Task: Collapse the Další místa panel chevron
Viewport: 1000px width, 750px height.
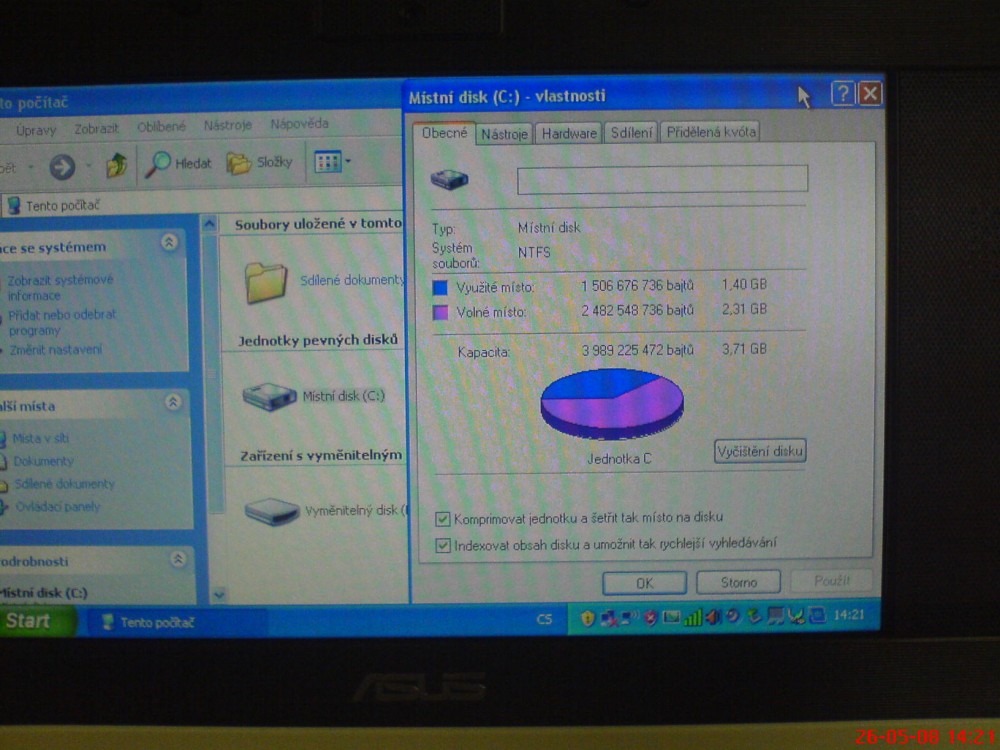Action: click(x=173, y=402)
